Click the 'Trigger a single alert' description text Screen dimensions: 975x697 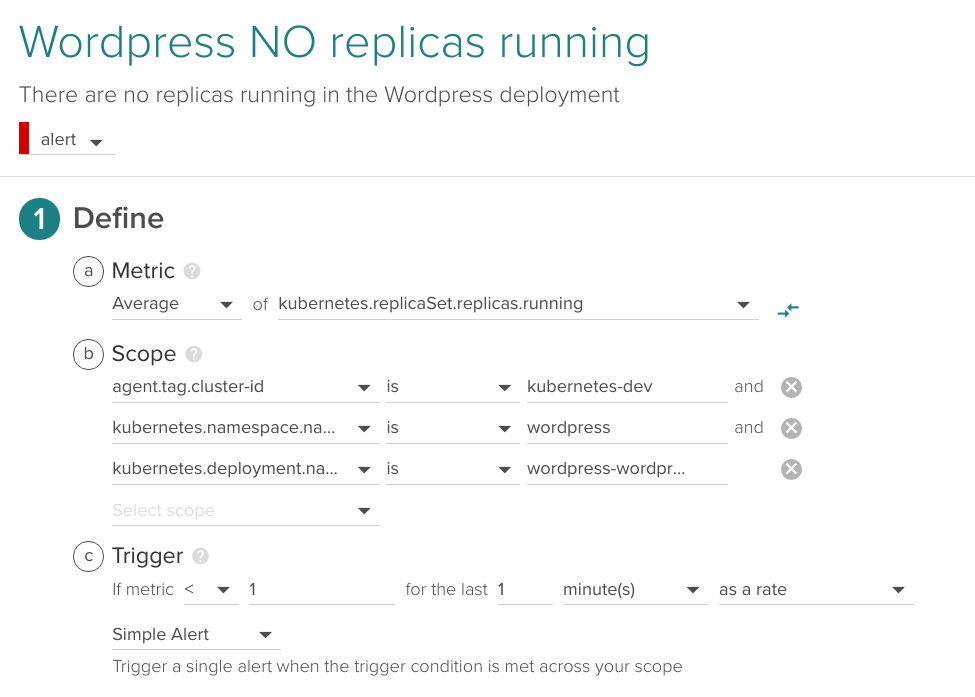(397, 667)
